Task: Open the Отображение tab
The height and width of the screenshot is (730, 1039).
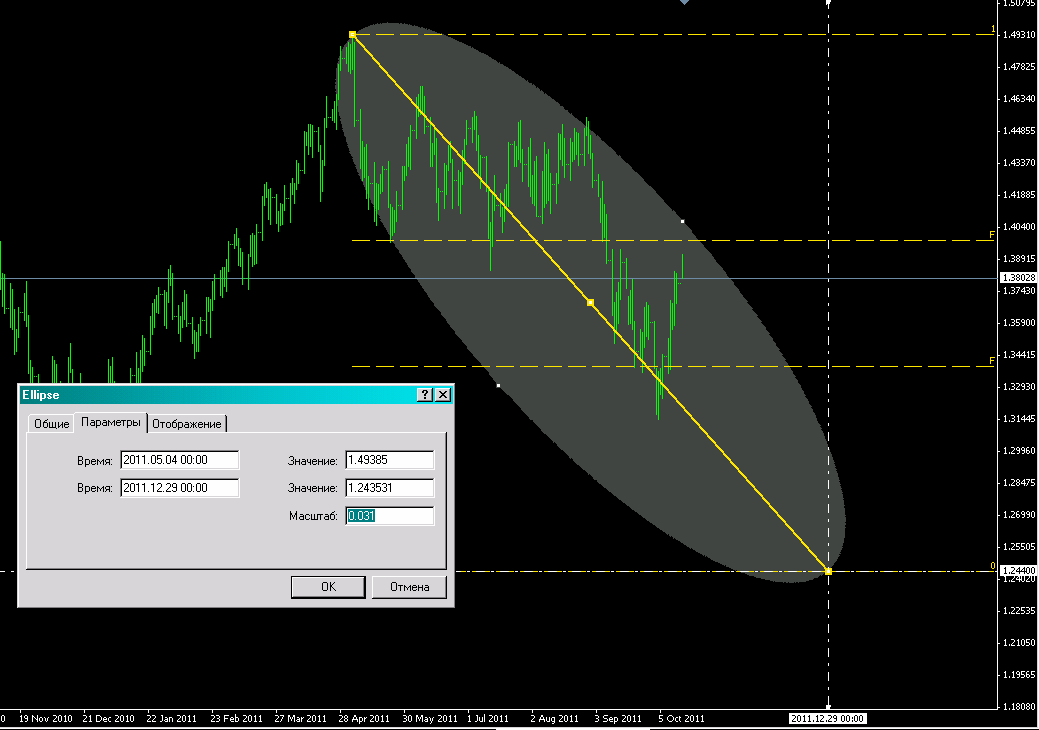Action: coord(187,424)
